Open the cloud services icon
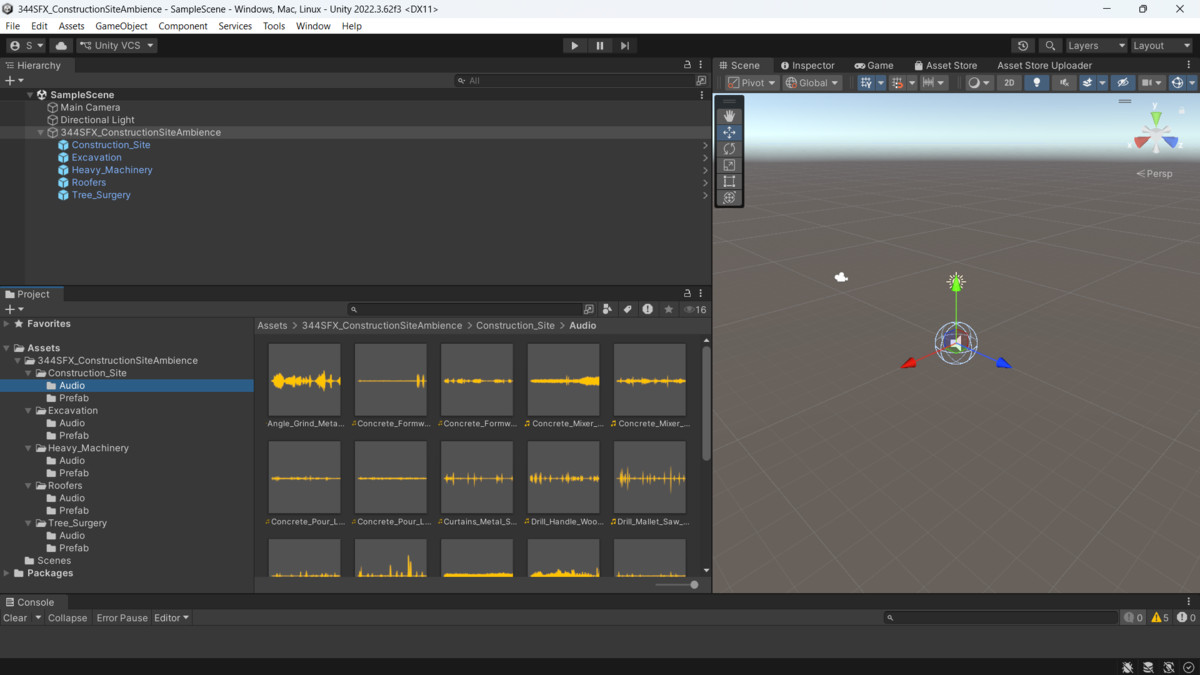 tap(61, 46)
